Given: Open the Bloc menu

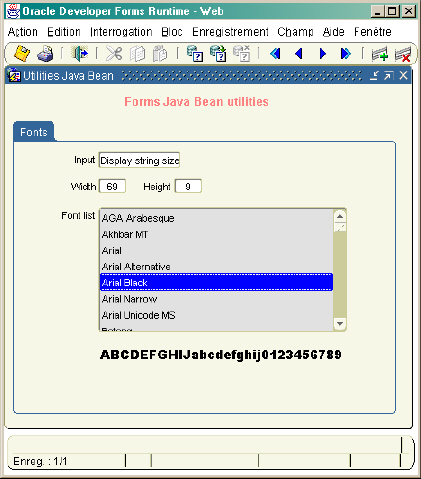Looking at the screenshot, I should click(172, 32).
